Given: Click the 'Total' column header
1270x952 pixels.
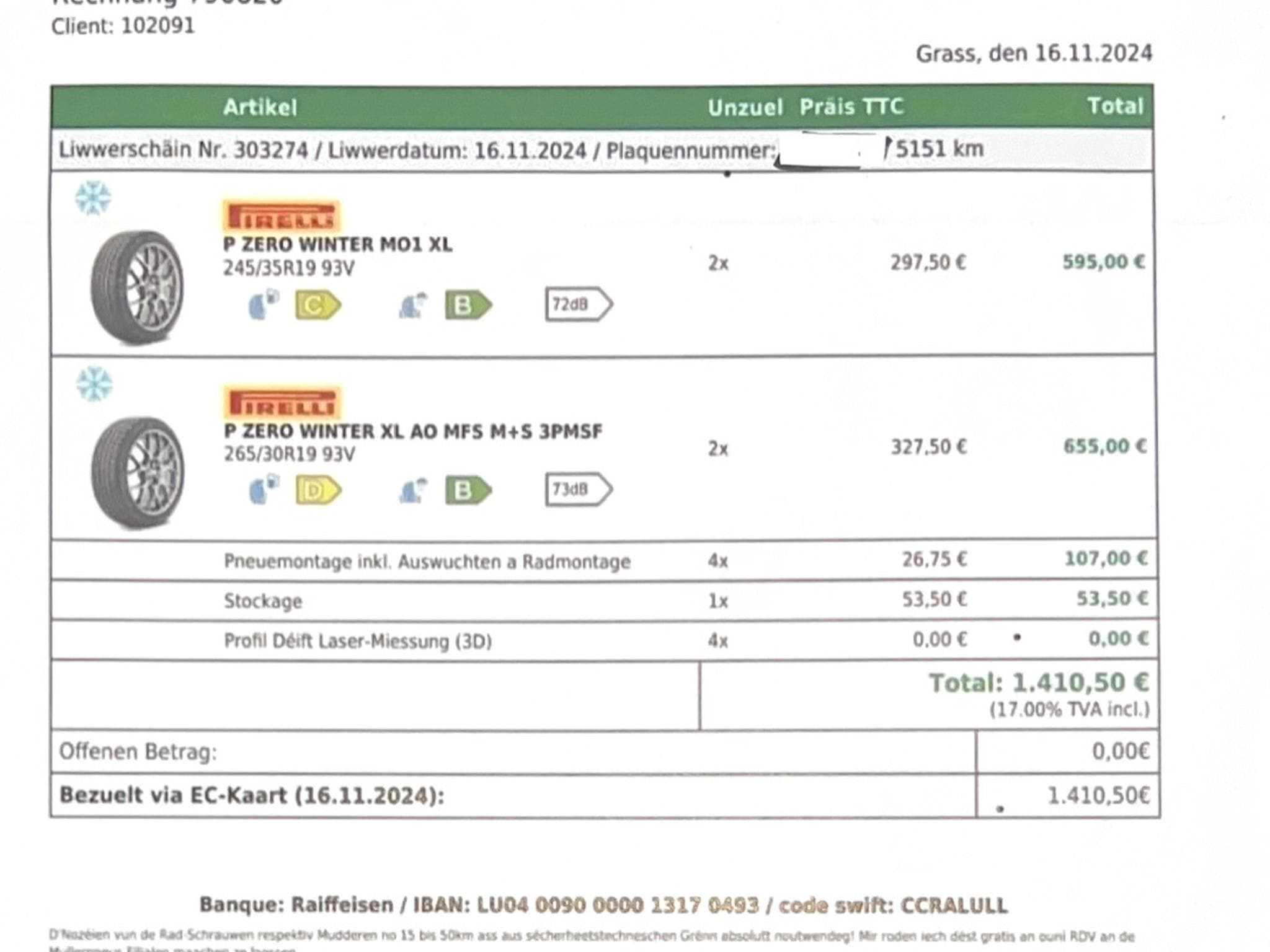Looking at the screenshot, I should coord(1115,106).
